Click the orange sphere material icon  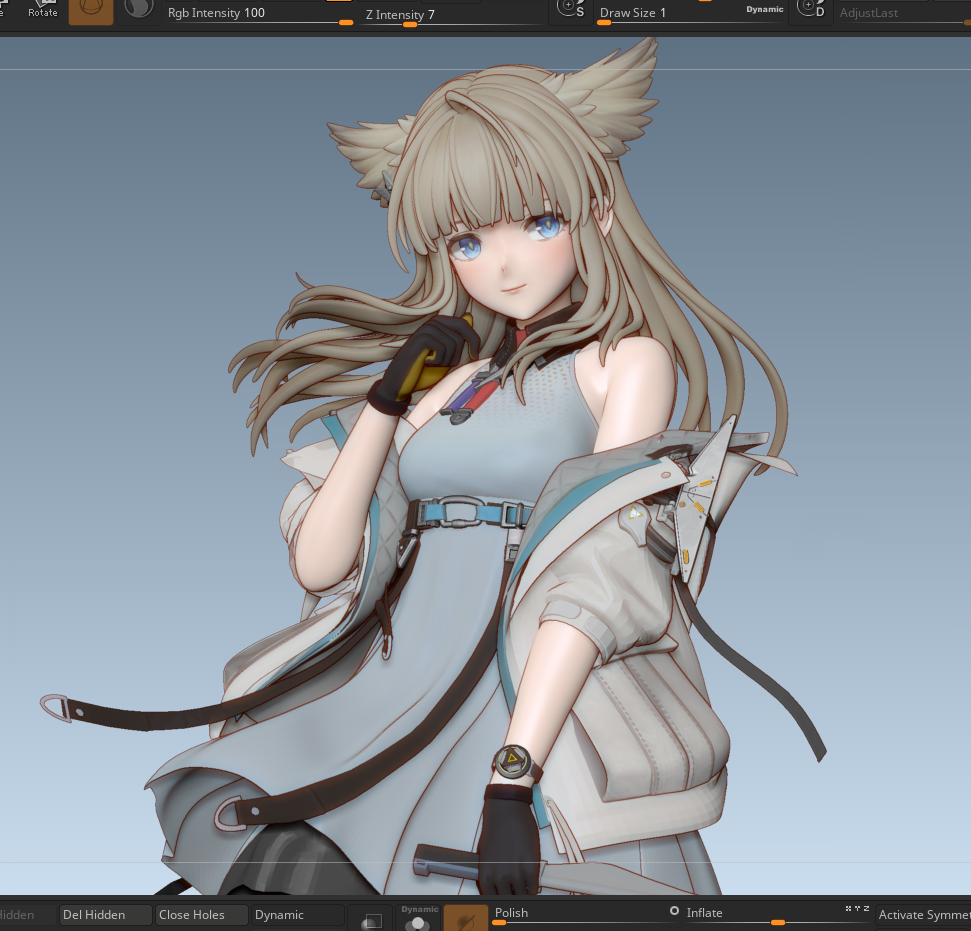pos(91,12)
